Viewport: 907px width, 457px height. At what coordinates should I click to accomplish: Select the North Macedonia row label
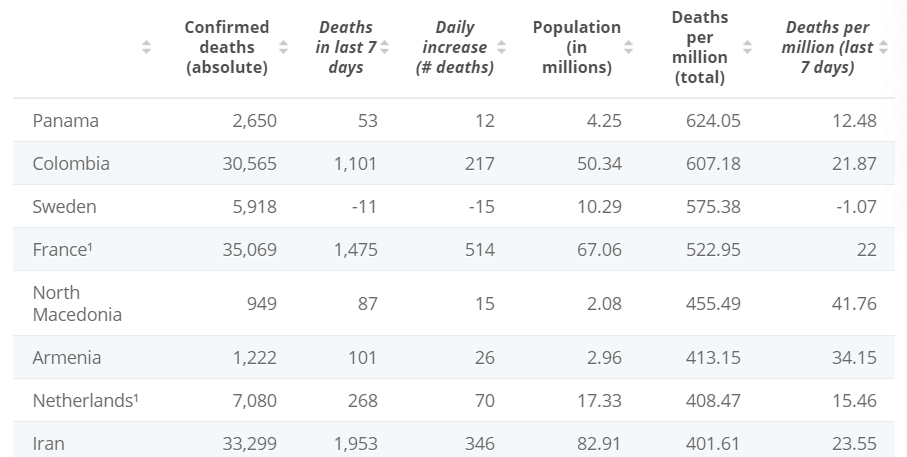(77, 303)
